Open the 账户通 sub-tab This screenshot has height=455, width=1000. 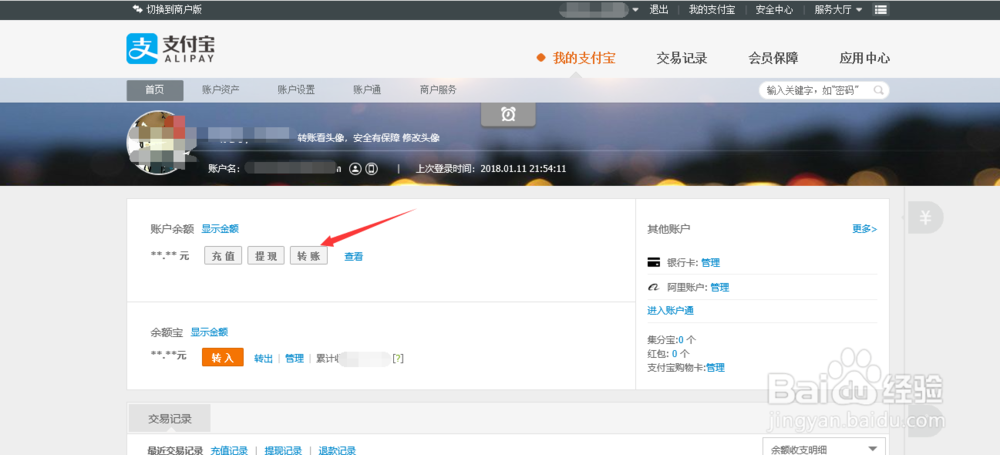click(x=367, y=90)
